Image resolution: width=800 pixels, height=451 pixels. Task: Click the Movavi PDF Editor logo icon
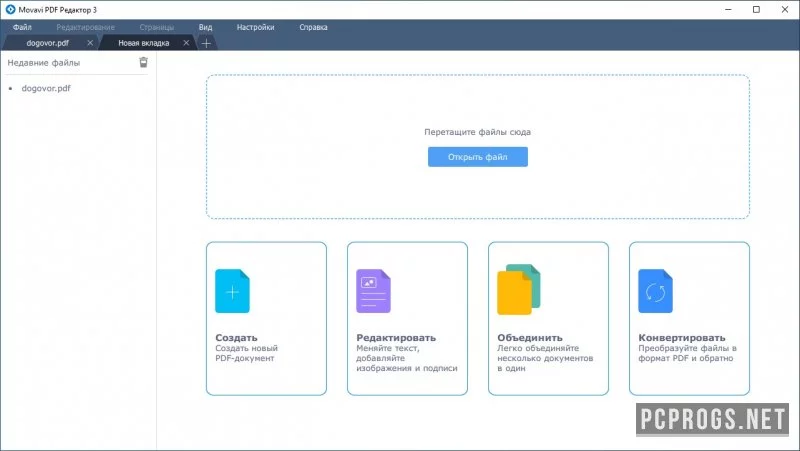pyautogui.click(x=10, y=9)
